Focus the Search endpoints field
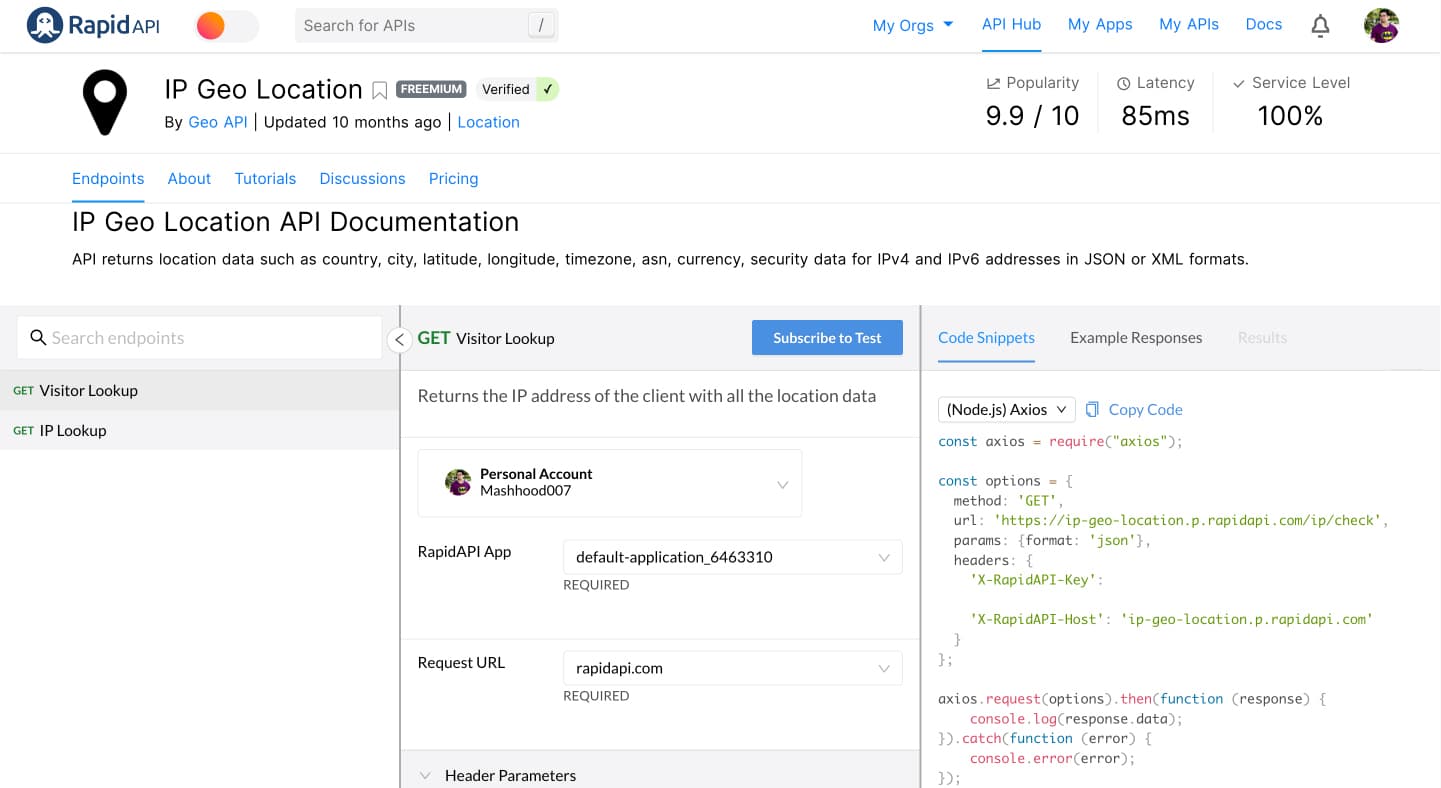This screenshot has width=1441, height=788. (199, 338)
